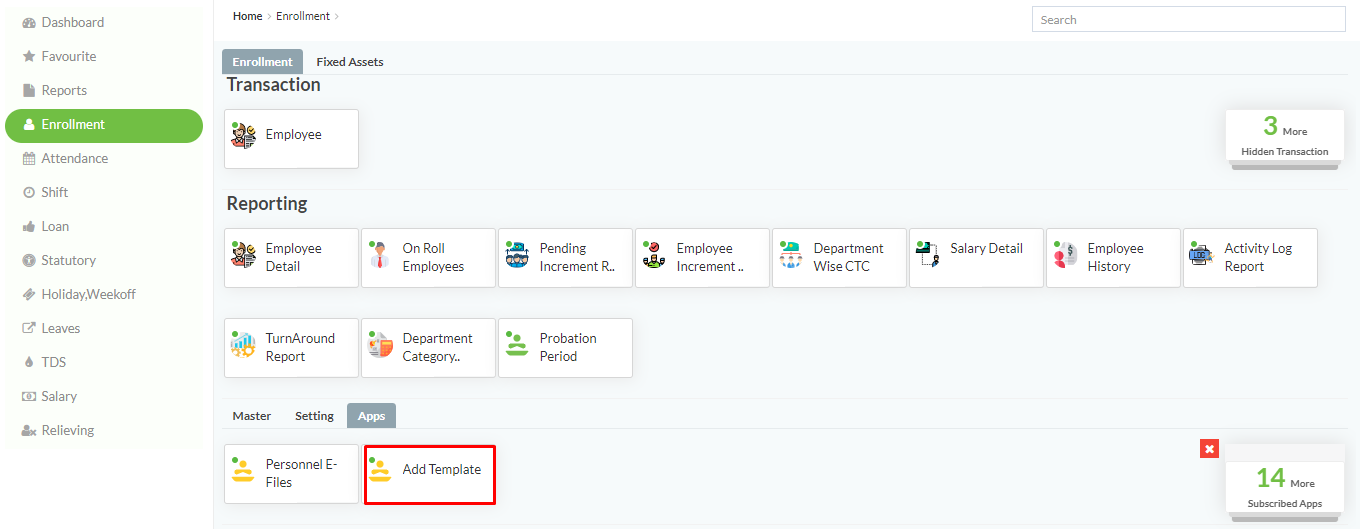Image resolution: width=1360 pixels, height=529 pixels.
Task: Close the subscribed apps panel with red X
Action: coord(1210,449)
